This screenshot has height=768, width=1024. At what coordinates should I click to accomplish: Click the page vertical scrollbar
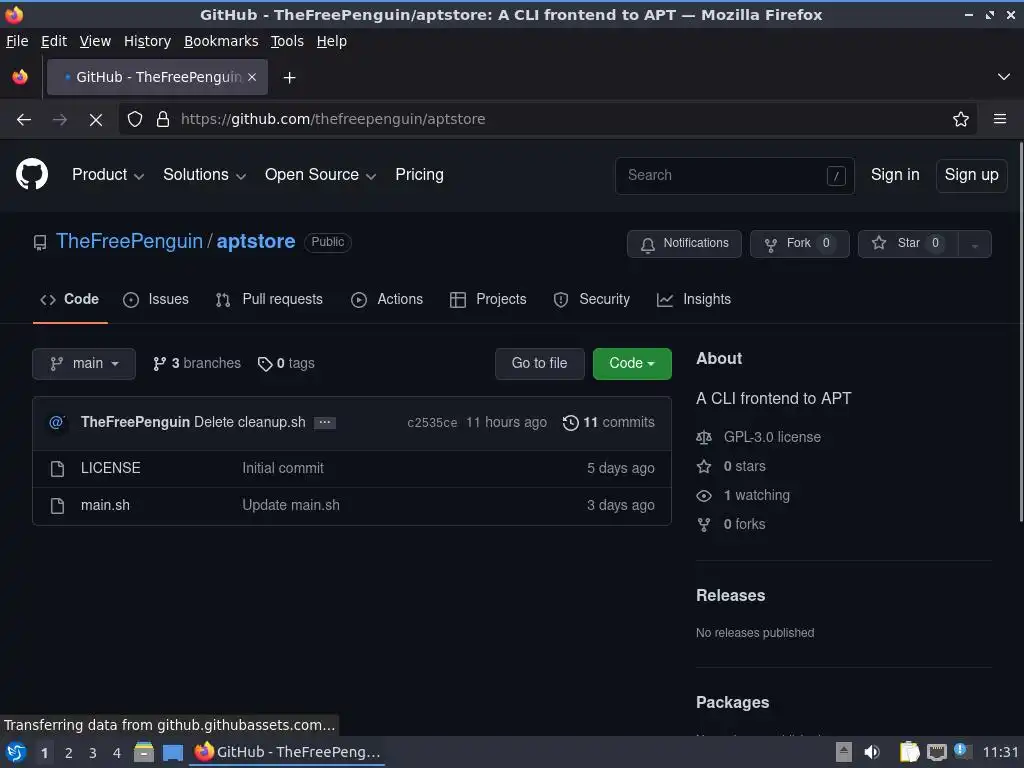[x=1021, y=332]
